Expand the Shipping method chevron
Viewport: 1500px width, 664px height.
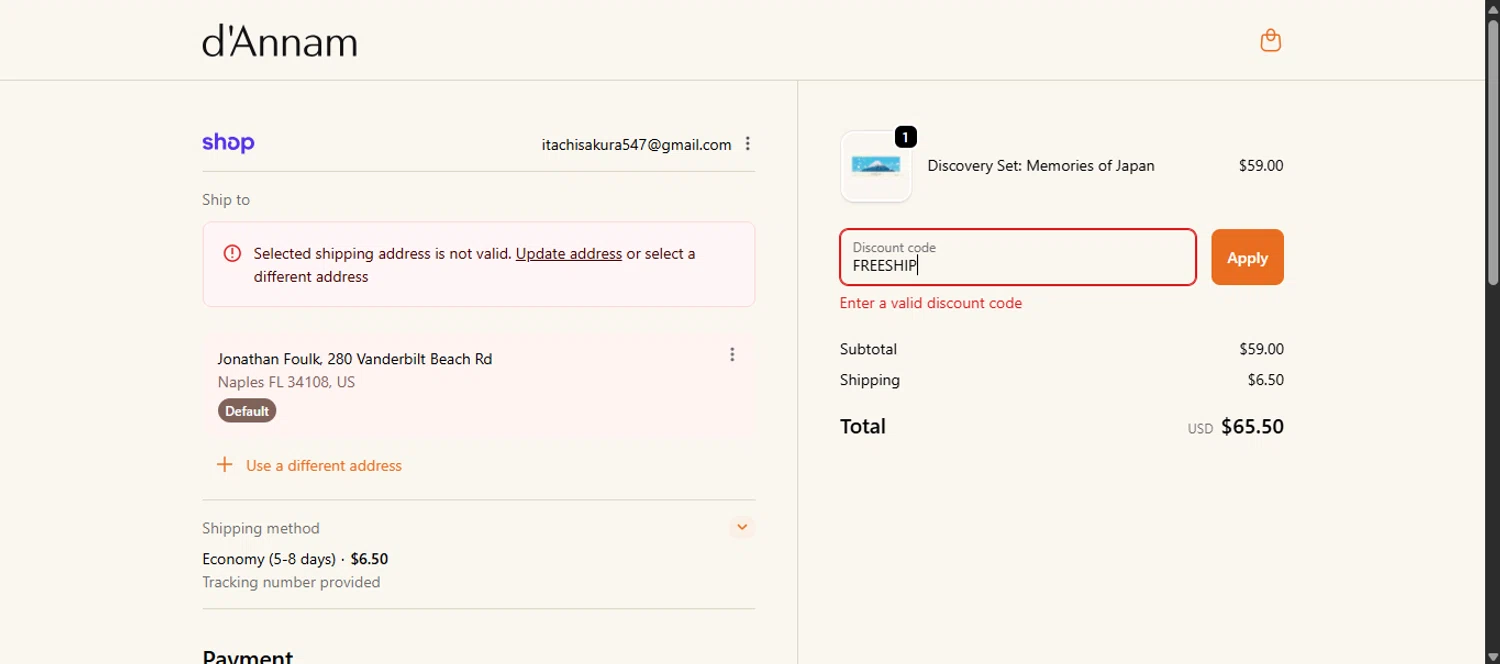click(x=742, y=527)
